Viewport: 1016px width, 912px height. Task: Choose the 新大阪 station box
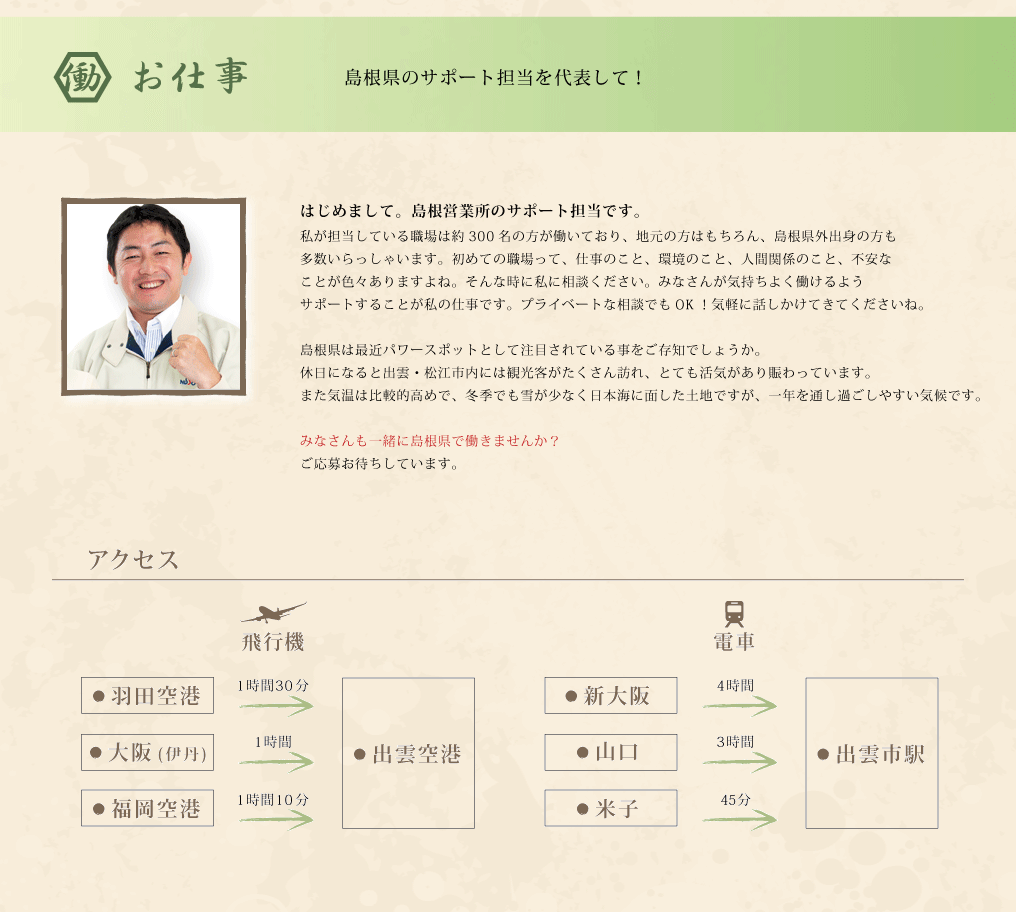(x=610, y=696)
